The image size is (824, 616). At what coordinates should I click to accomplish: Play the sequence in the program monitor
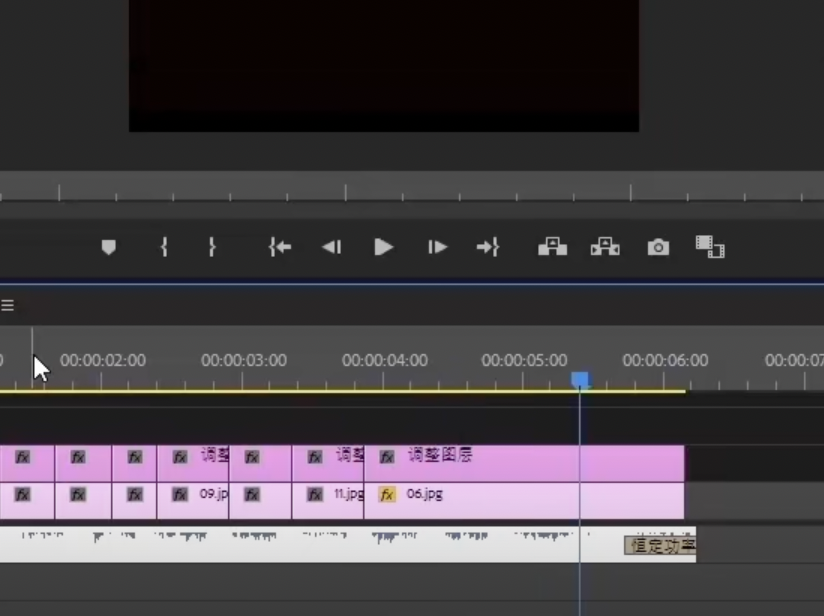point(384,247)
